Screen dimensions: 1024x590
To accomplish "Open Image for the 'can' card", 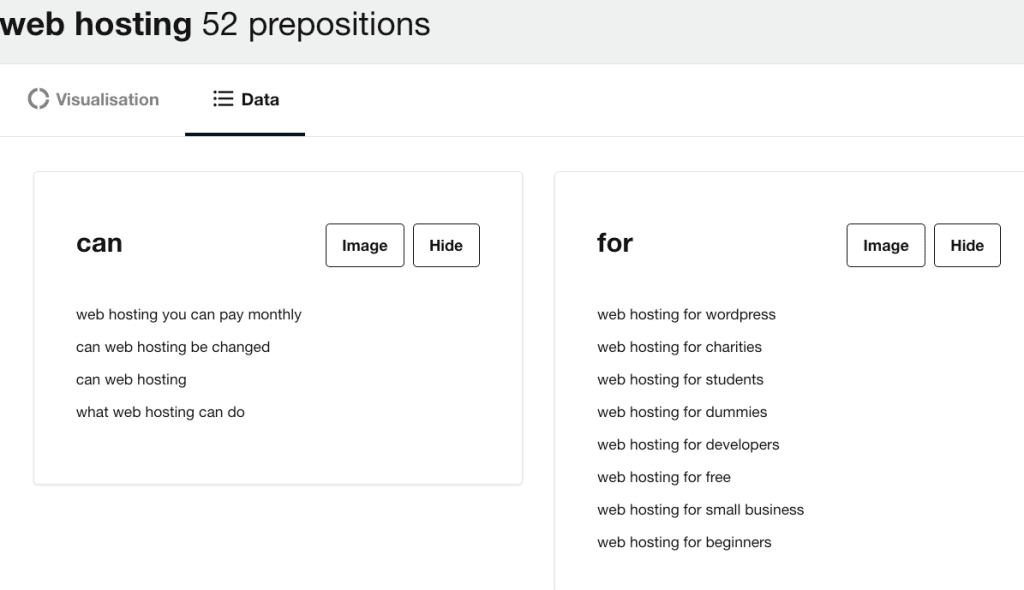I will point(365,245).
